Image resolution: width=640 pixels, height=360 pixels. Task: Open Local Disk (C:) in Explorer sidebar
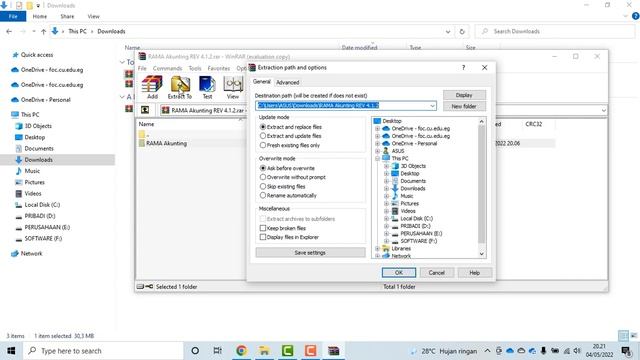(x=42, y=205)
